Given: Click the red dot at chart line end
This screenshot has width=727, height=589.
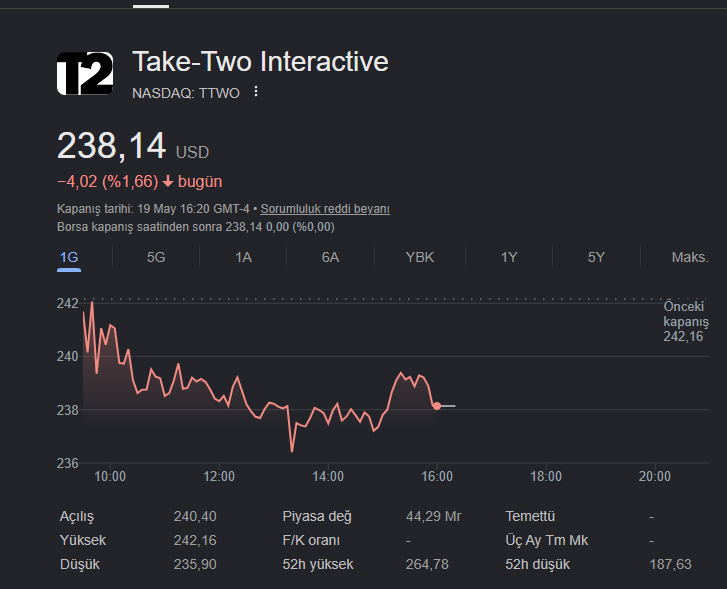Looking at the screenshot, I should (x=437, y=406).
